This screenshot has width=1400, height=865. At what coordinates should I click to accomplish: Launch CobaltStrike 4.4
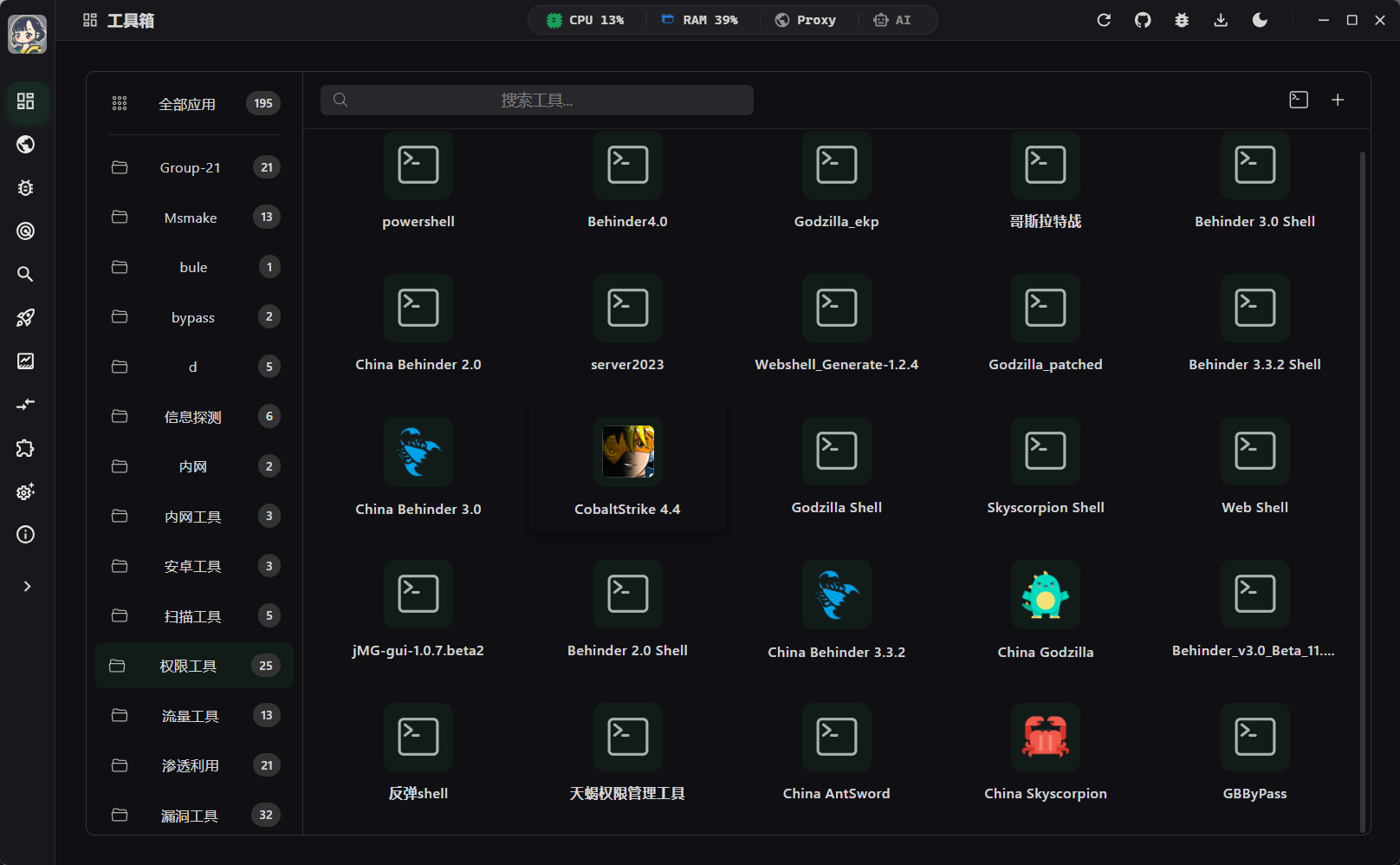coord(627,469)
